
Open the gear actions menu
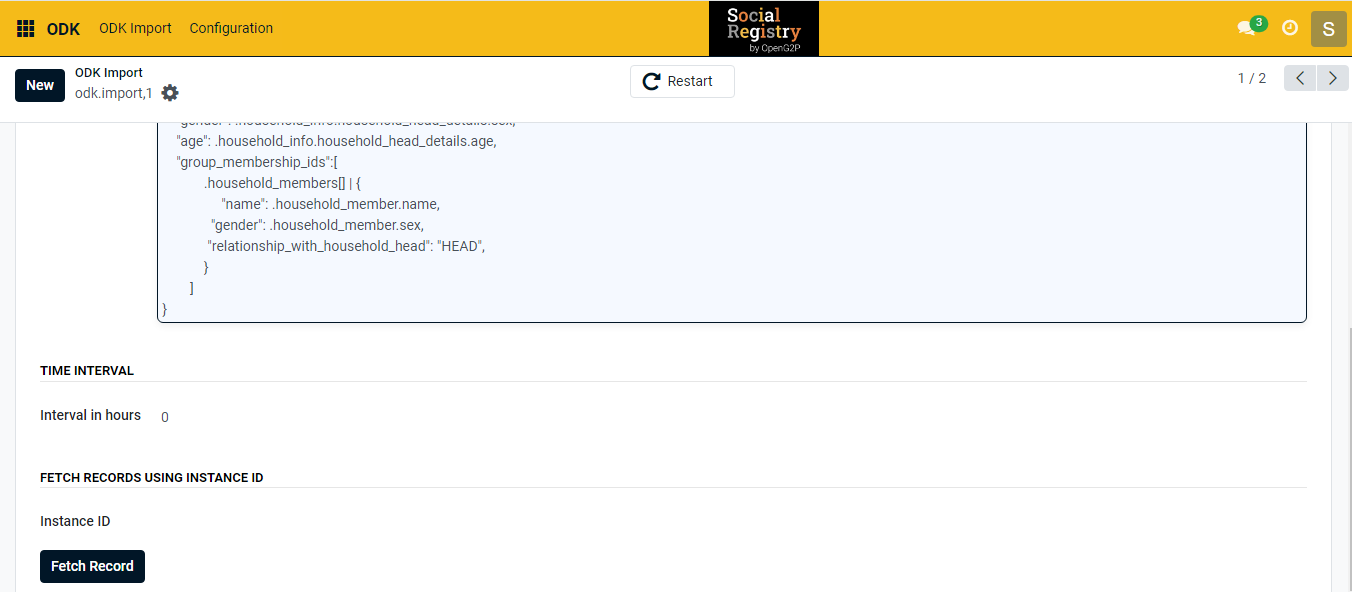[x=170, y=93]
